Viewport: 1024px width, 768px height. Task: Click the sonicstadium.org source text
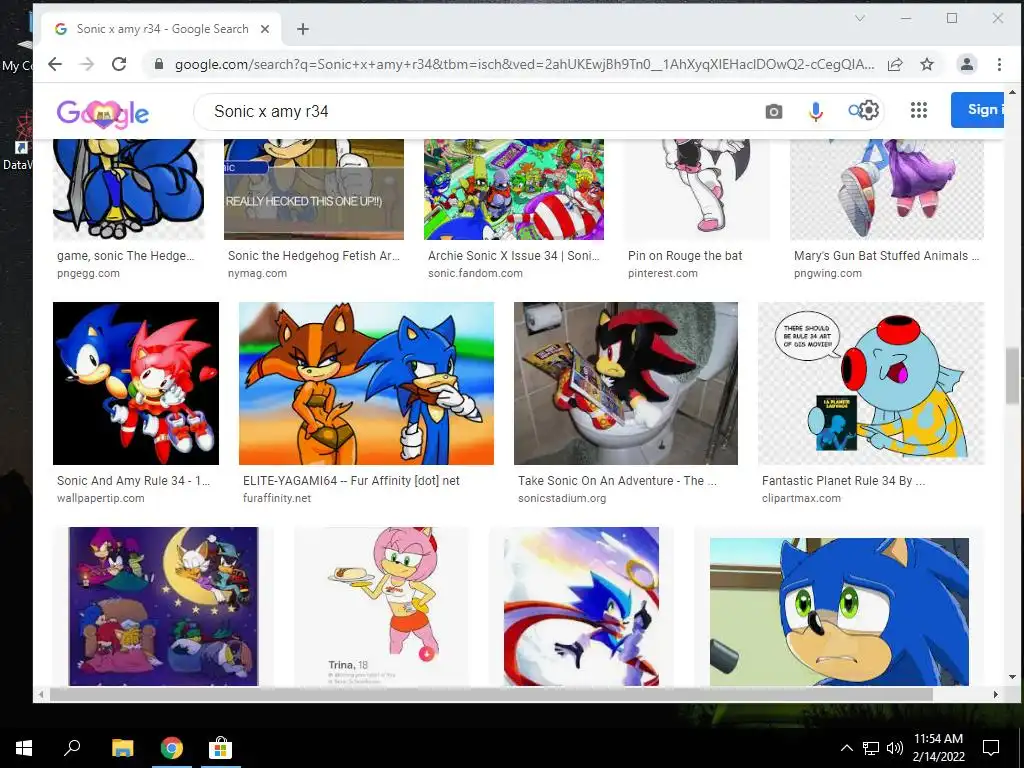coord(562,498)
